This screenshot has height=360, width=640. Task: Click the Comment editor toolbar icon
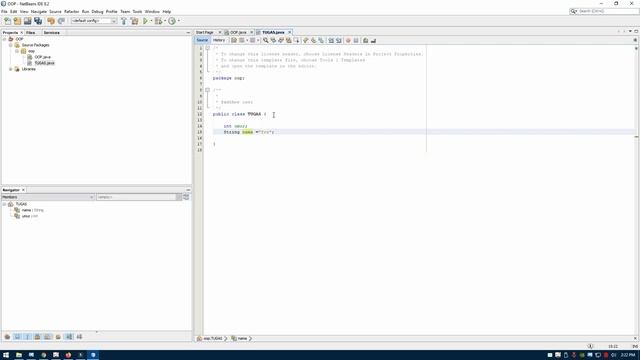click(366, 40)
